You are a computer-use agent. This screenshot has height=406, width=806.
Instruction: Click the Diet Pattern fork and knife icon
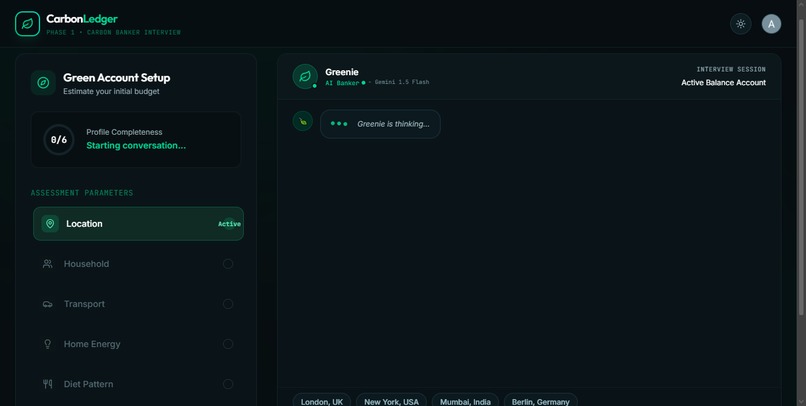point(47,384)
